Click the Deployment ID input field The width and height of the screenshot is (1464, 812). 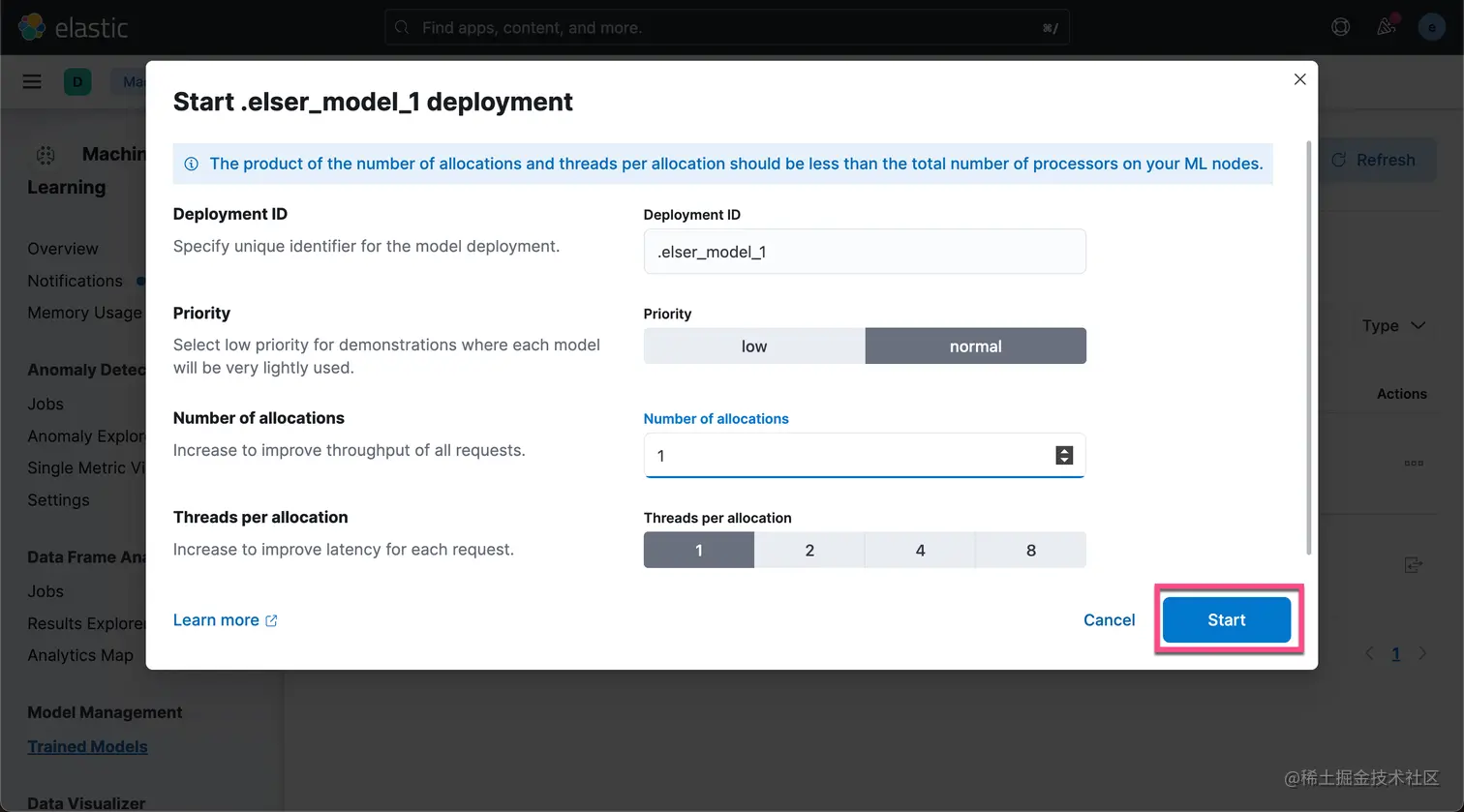(x=865, y=252)
